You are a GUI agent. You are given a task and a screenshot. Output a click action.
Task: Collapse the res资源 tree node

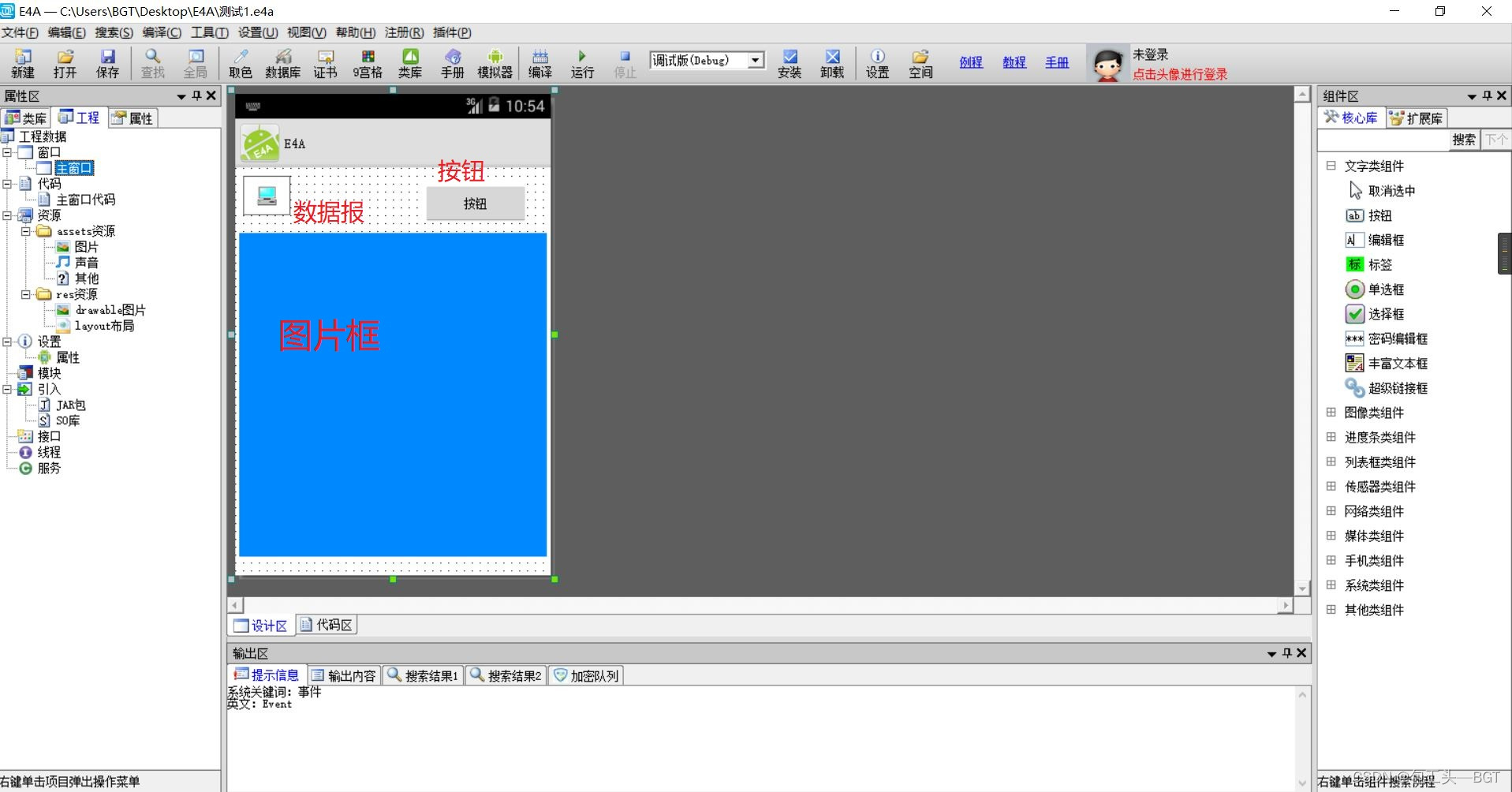pos(25,294)
